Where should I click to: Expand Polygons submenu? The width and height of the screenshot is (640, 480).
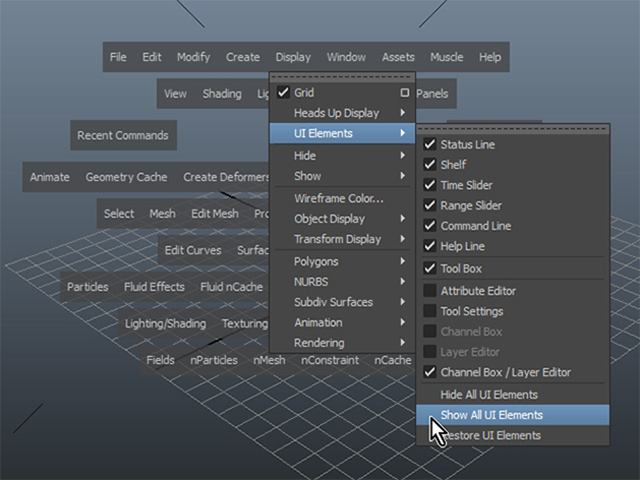tap(342, 261)
